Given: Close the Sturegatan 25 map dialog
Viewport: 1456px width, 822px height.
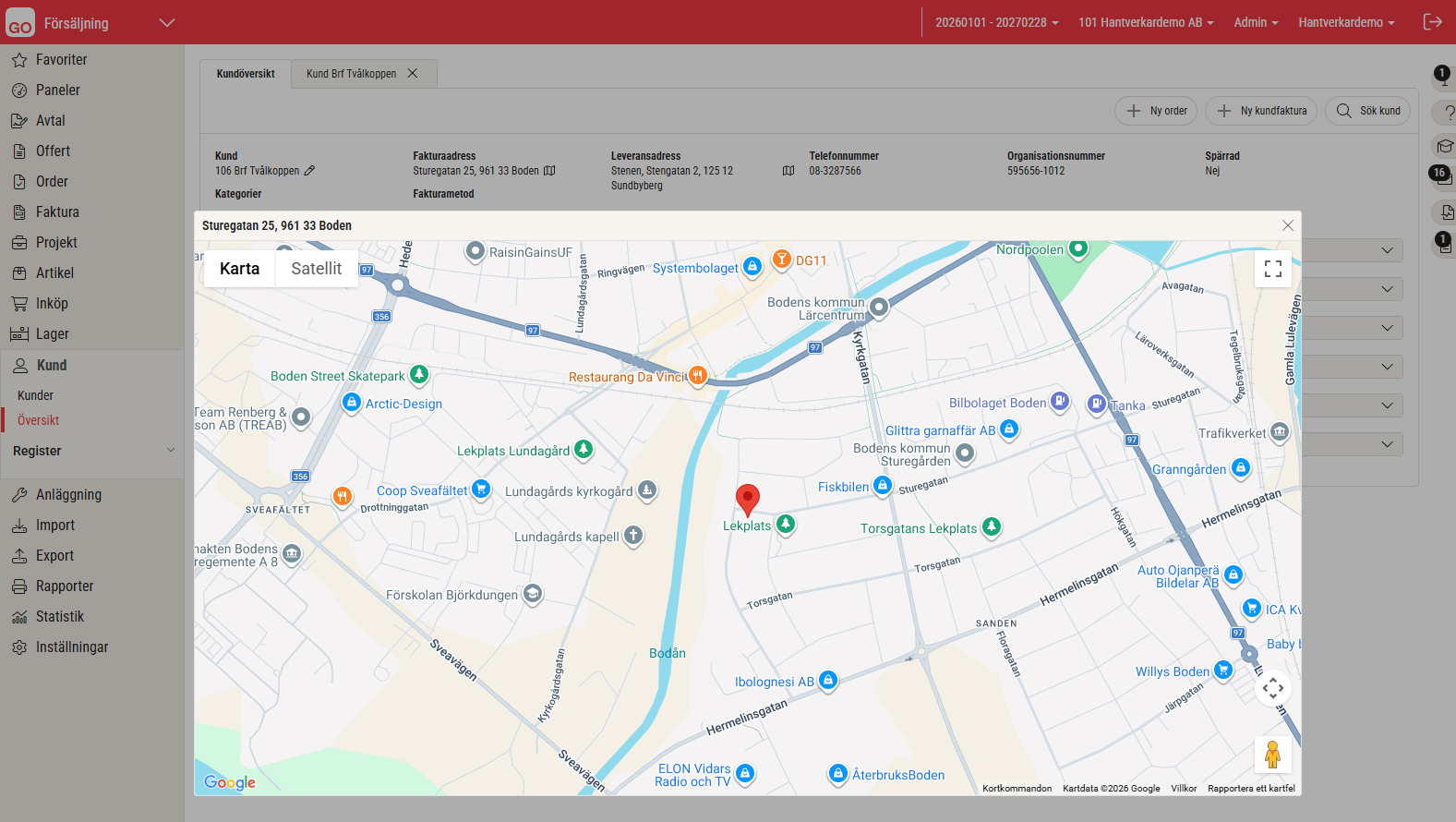Looking at the screenshot, I should (1288, 225).
